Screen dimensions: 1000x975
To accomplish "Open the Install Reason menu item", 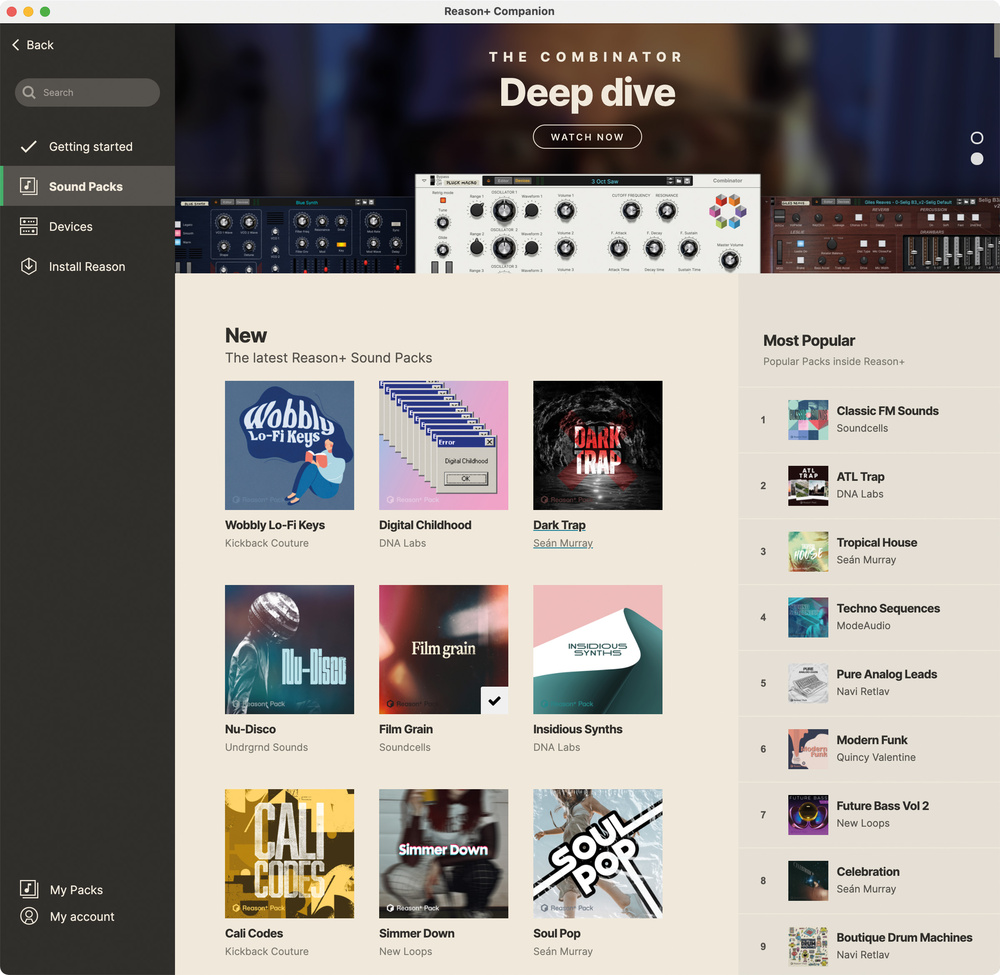I will 87,267.
